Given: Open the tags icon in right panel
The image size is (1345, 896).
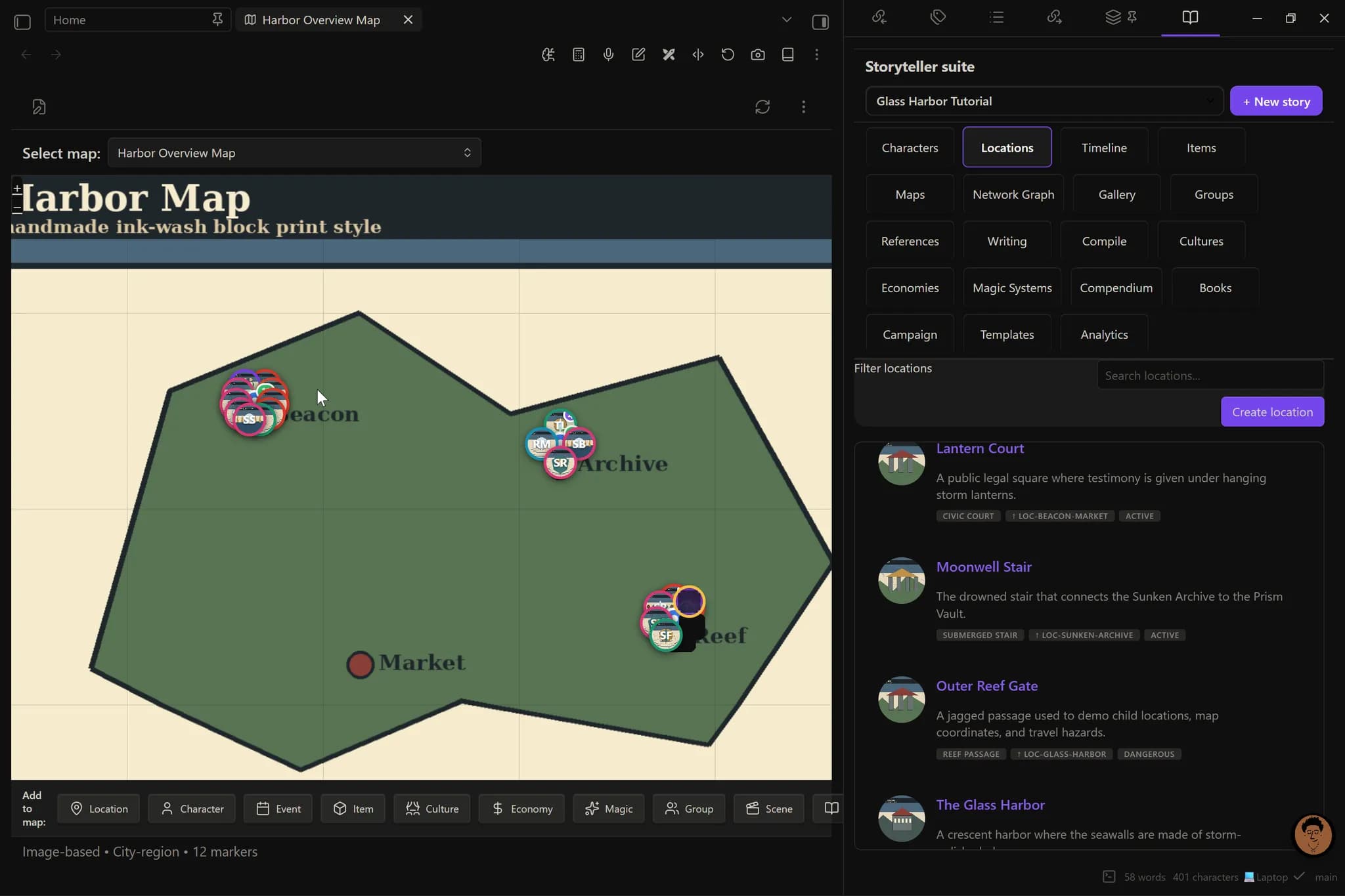Looking at the screenshot, I should tap(938, 17).
